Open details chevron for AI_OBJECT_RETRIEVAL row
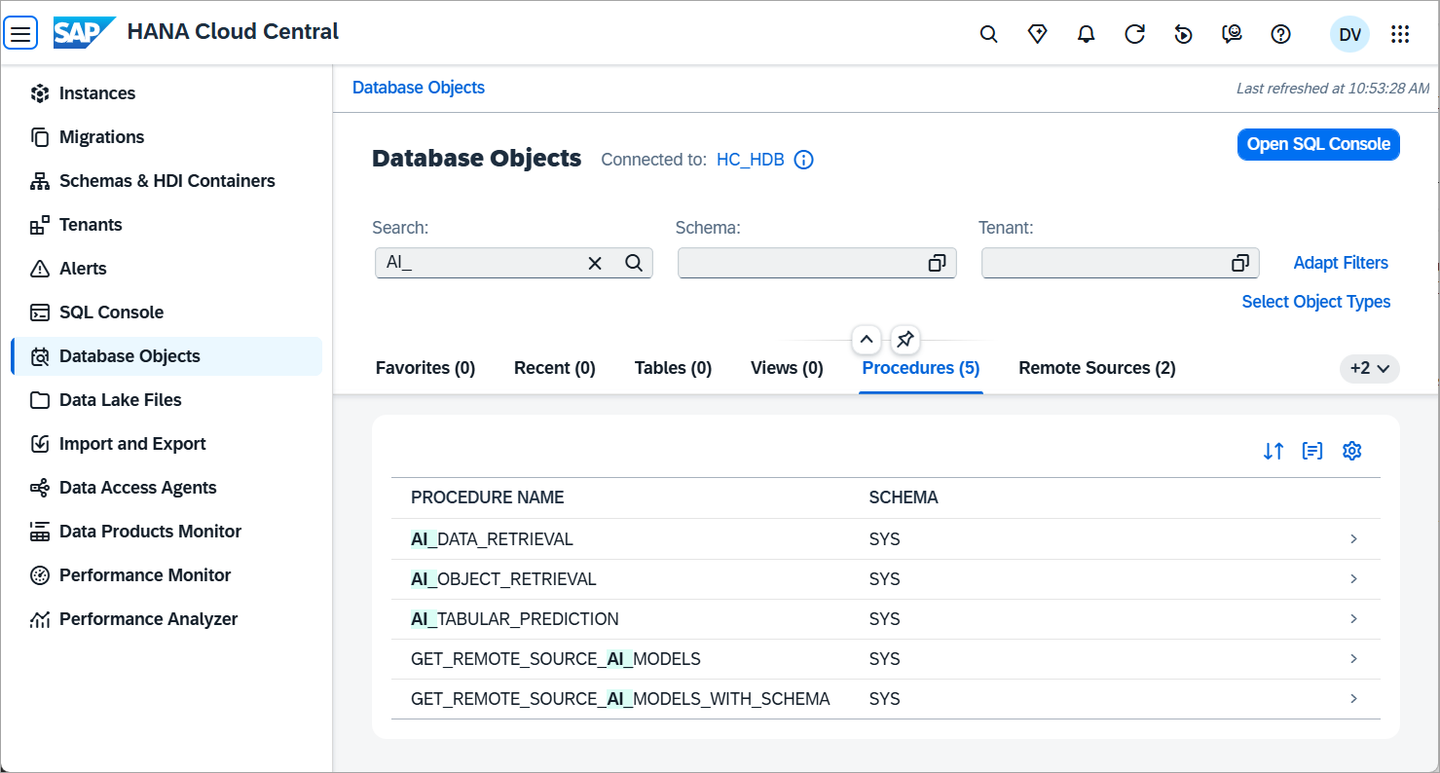Screen dimensions: 1440x773 click(1353, 579)
